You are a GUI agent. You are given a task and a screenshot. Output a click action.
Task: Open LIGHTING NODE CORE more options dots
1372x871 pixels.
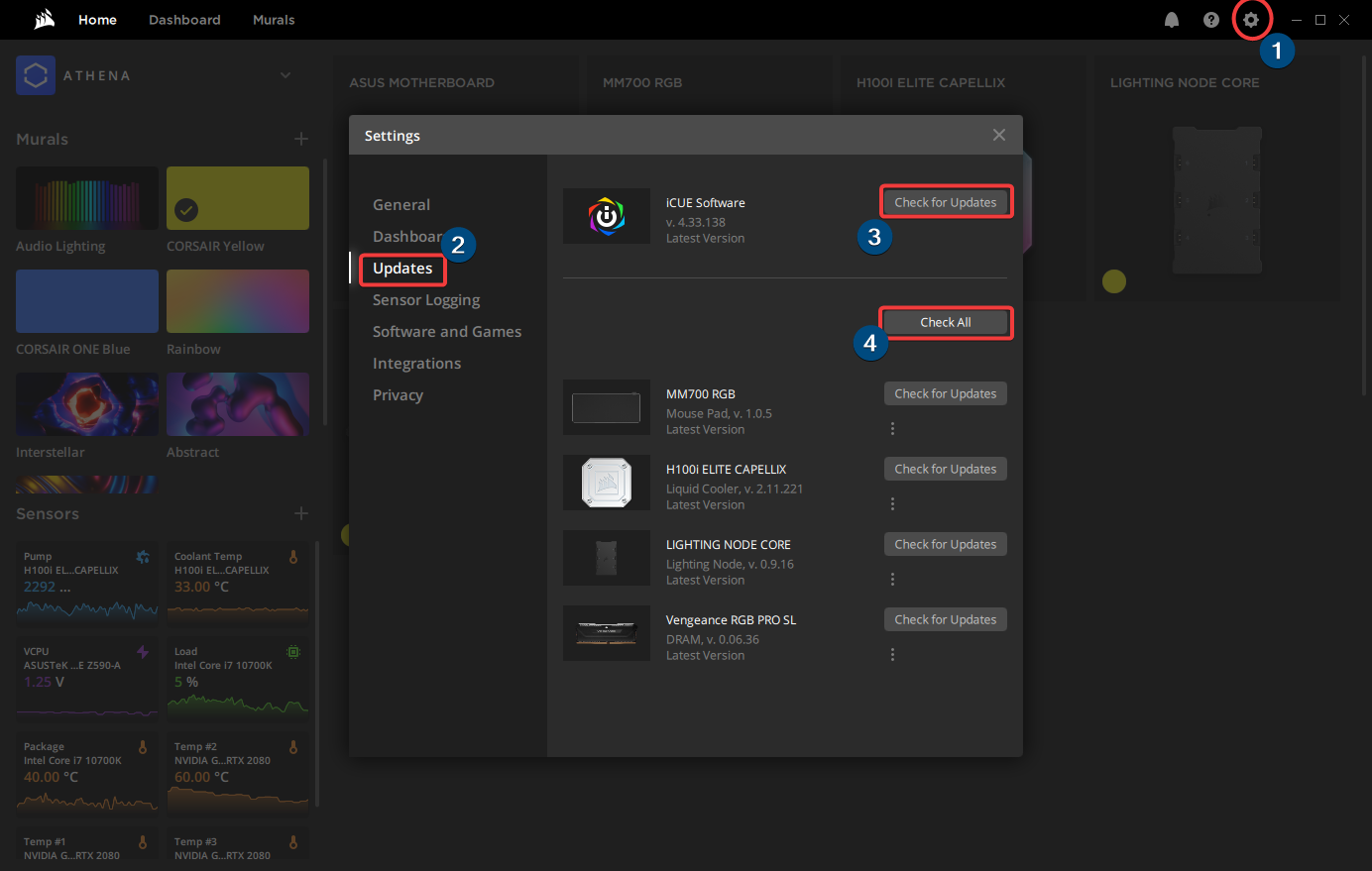892,579
